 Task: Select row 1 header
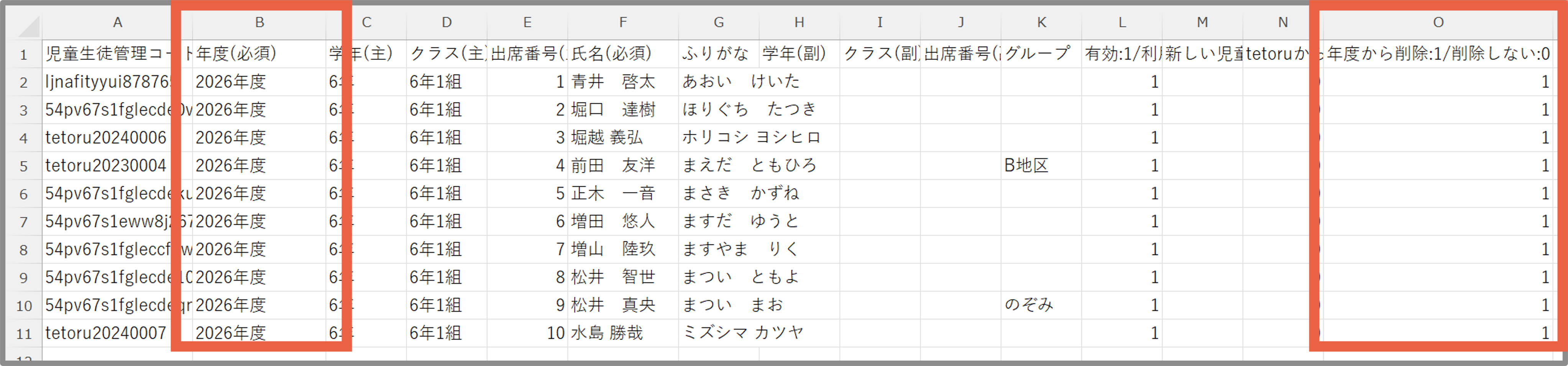[x=24, y=54]
